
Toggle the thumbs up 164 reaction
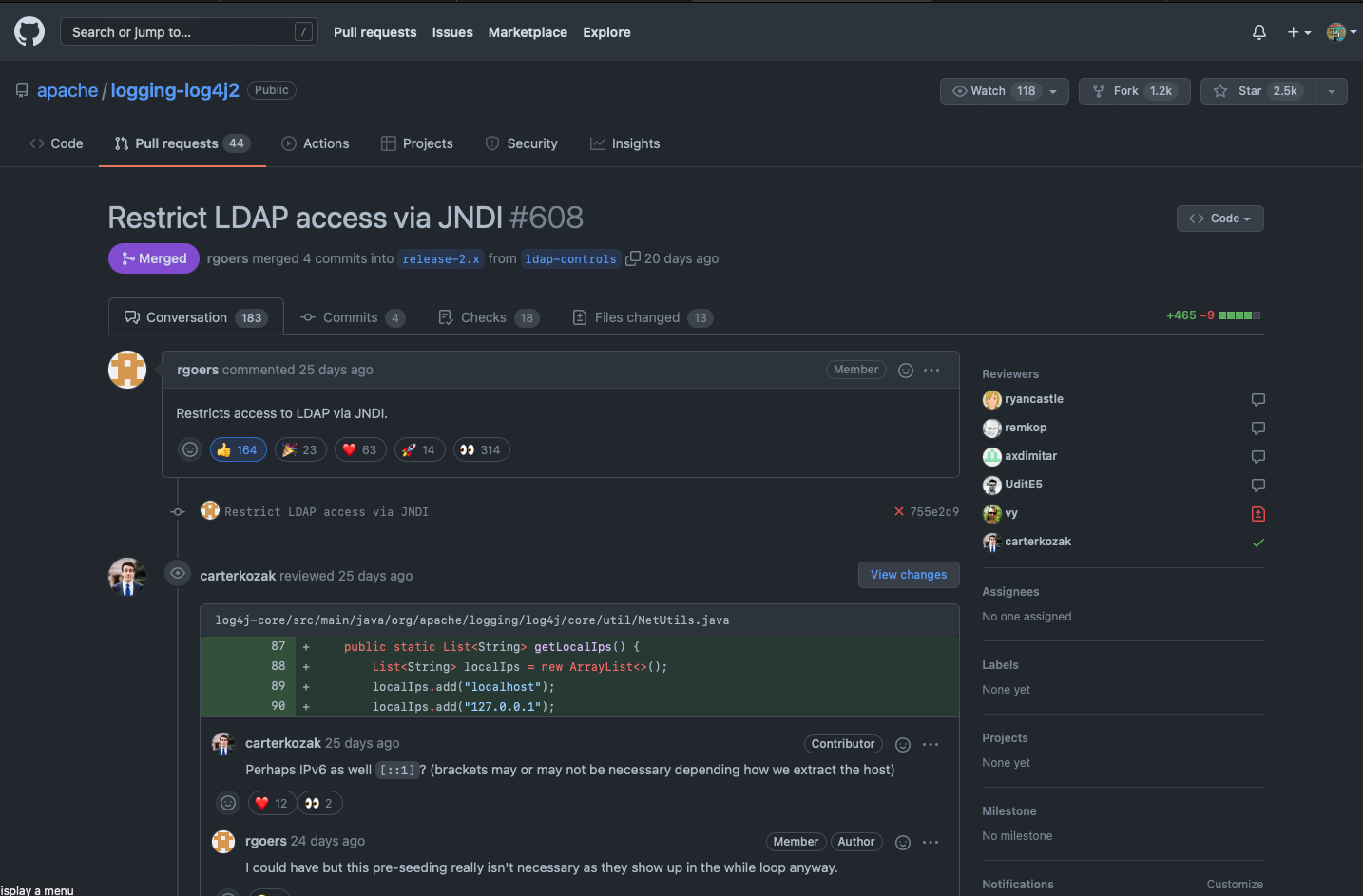click(x=238, y=449)
